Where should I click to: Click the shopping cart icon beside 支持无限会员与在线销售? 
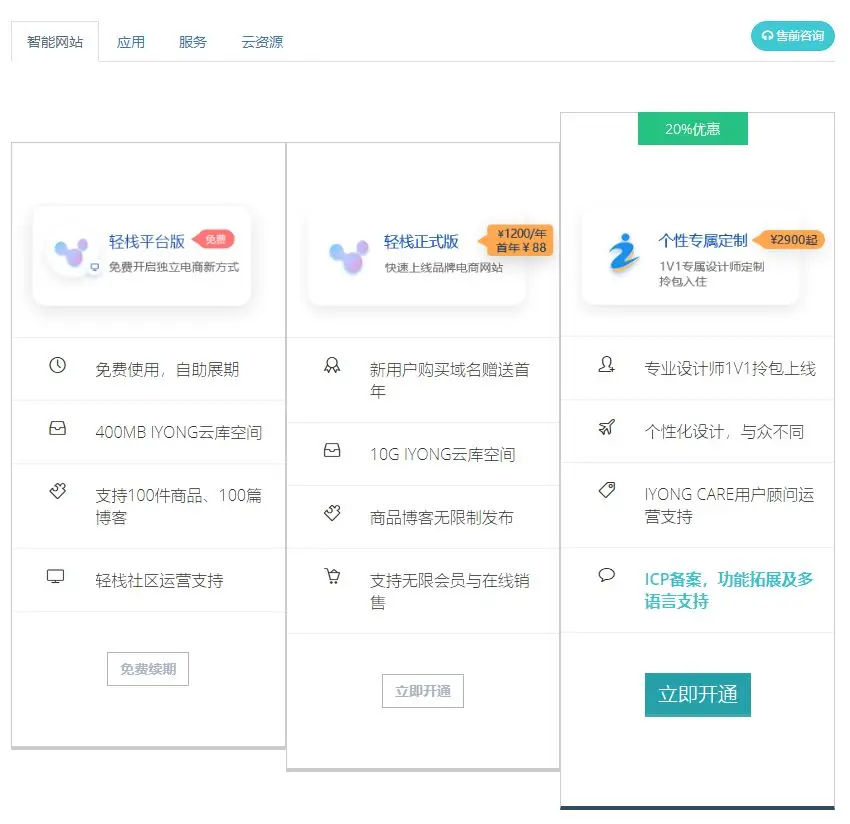point(332,577)
